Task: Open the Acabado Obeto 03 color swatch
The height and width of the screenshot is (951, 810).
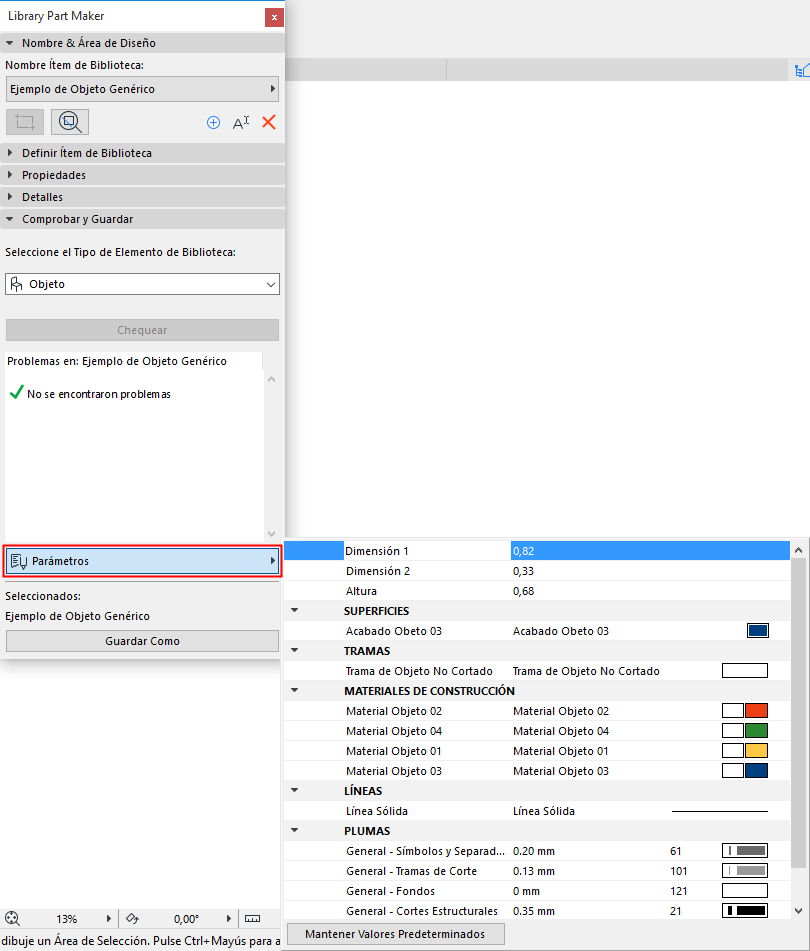Action: [x=759, y=630]
